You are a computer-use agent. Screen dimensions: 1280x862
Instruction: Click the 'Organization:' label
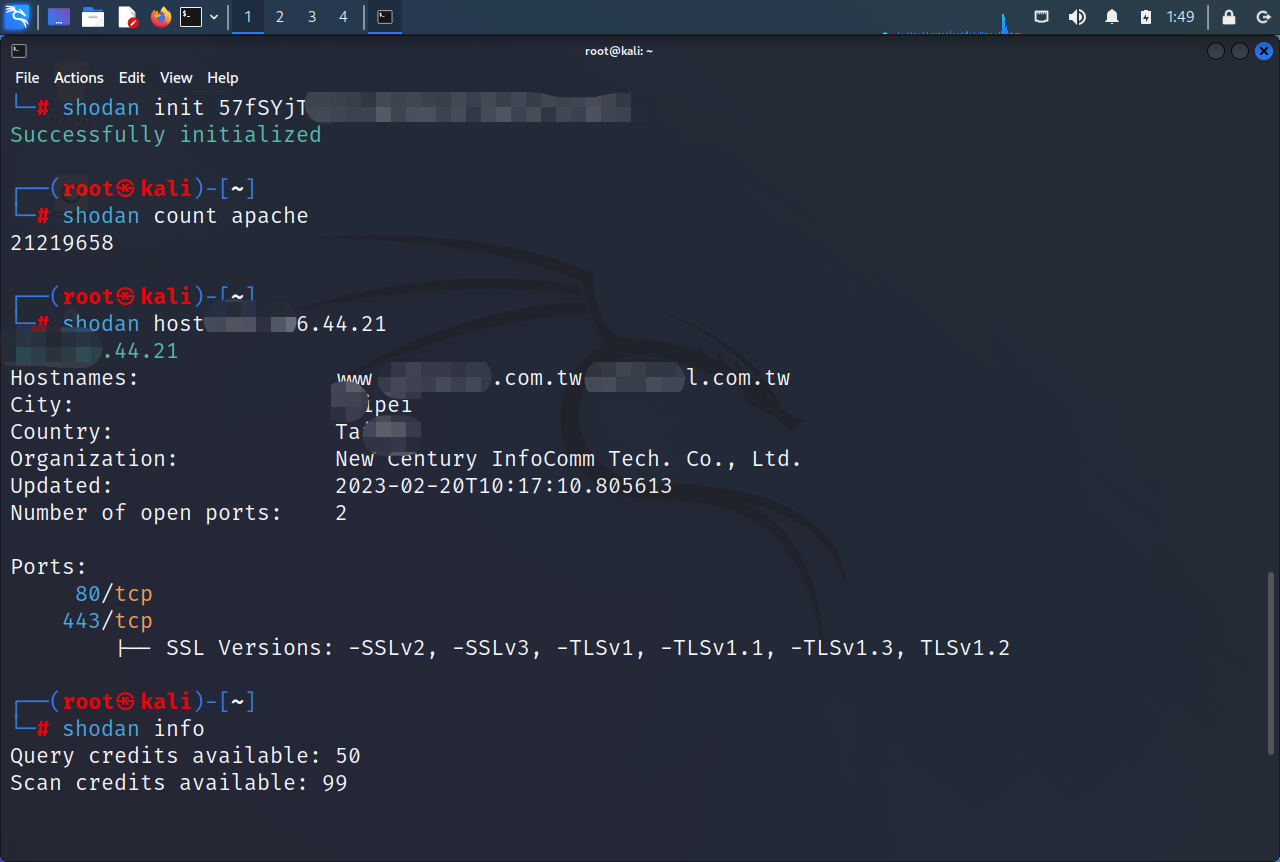point(94,459)
